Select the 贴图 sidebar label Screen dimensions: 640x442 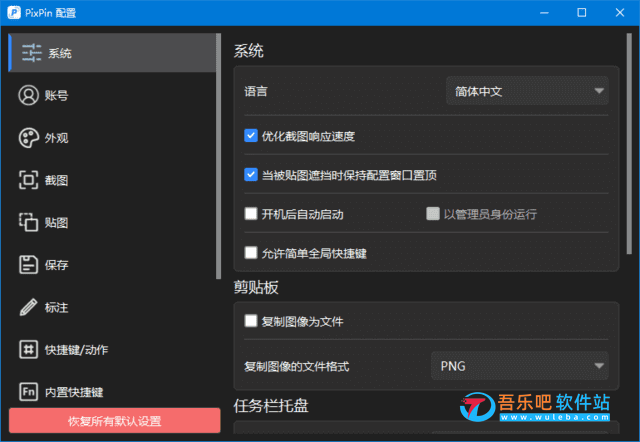click(56, 223)
